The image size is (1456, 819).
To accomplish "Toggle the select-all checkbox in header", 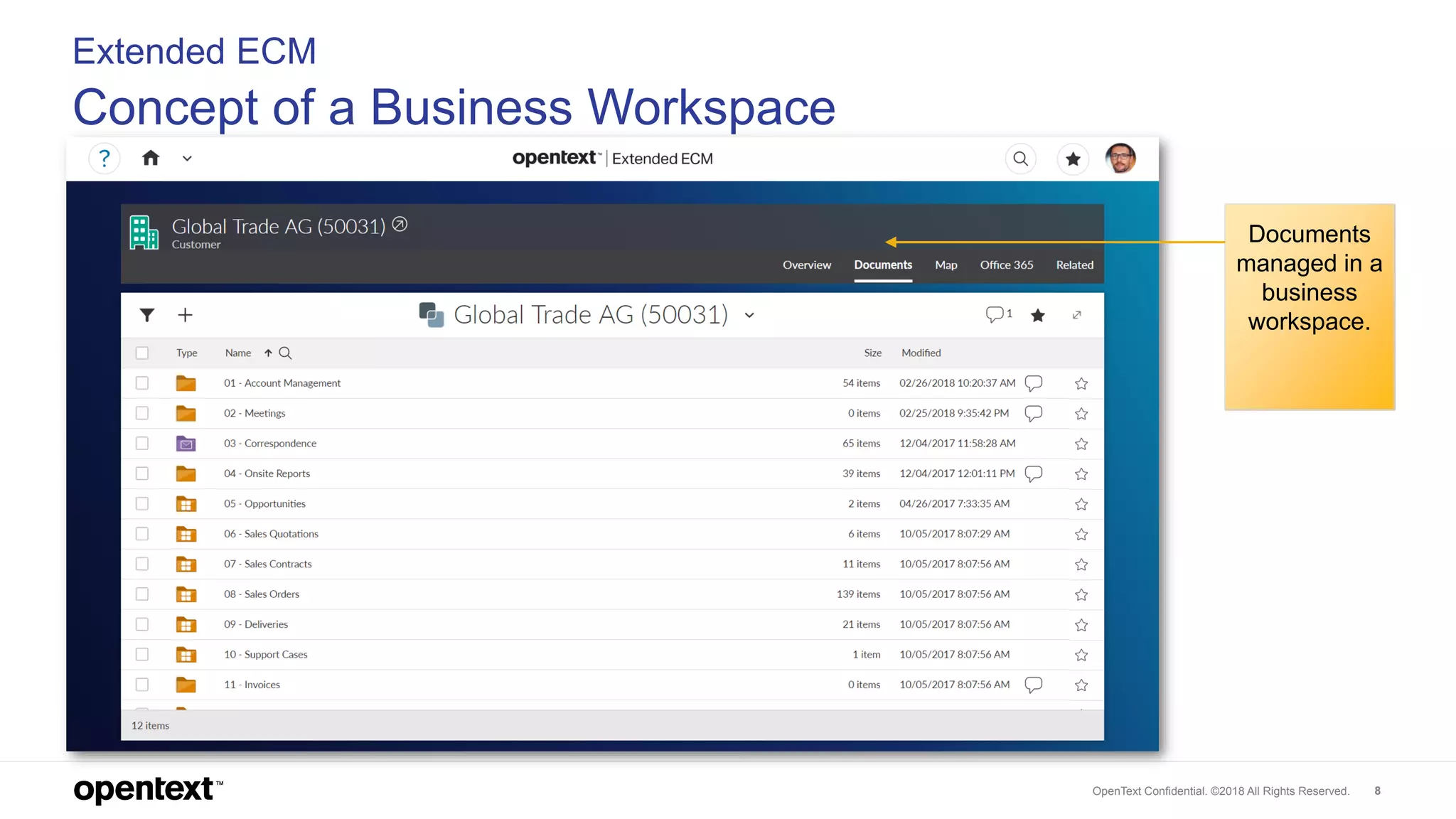I will pos(142,353).
